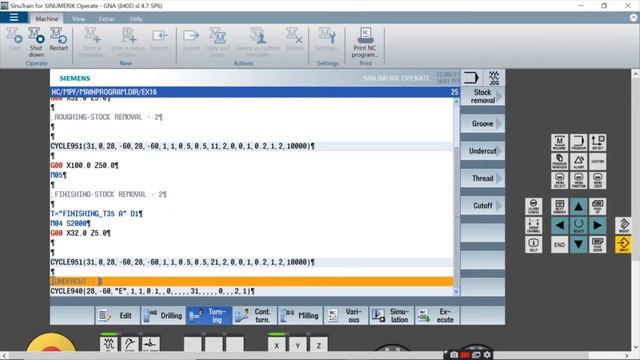Click the END key on keypad
The image size is (640, 360).
pyautogui.click(x=560, y=244)
